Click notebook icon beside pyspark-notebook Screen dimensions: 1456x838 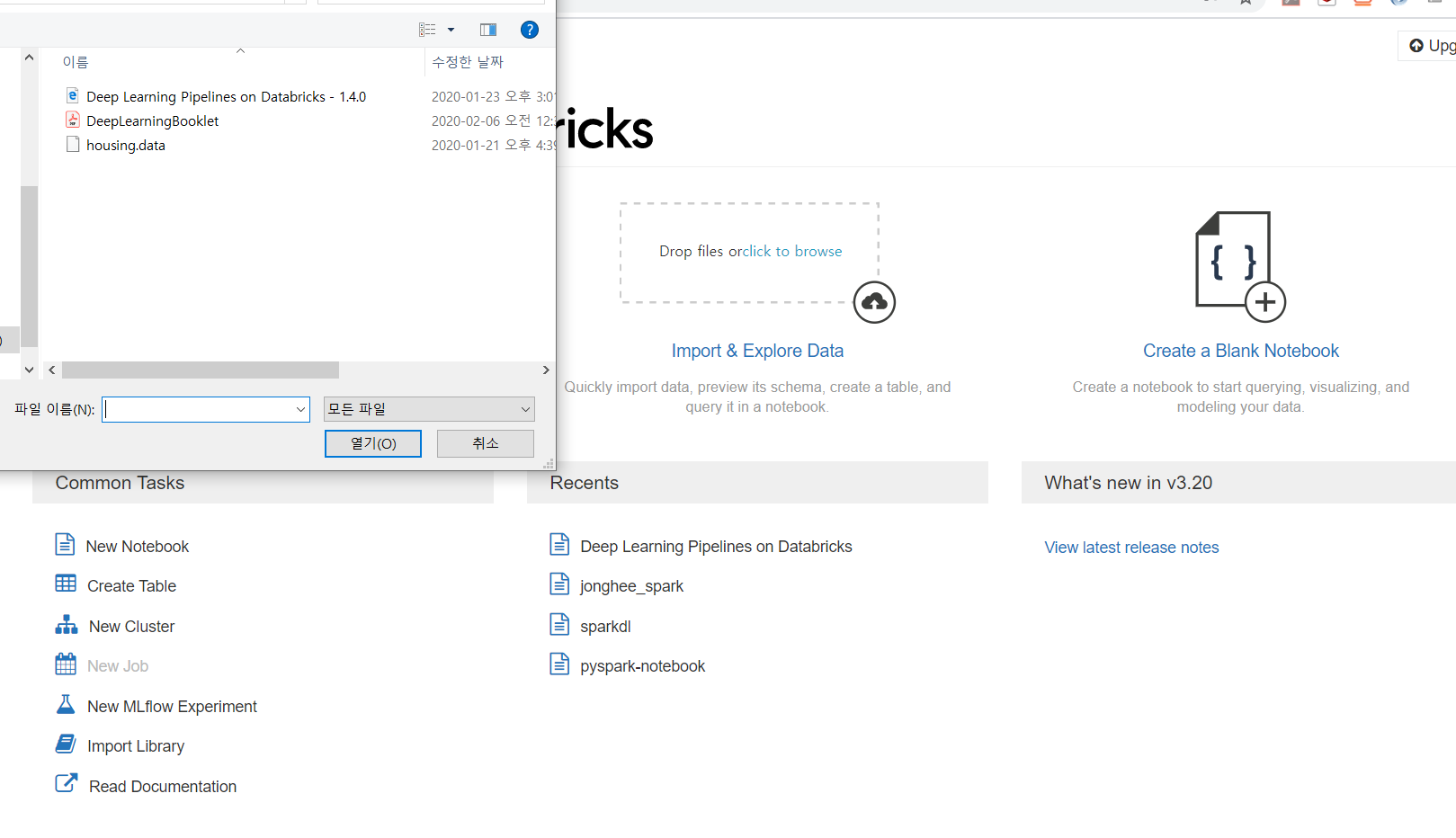(559, 664)
